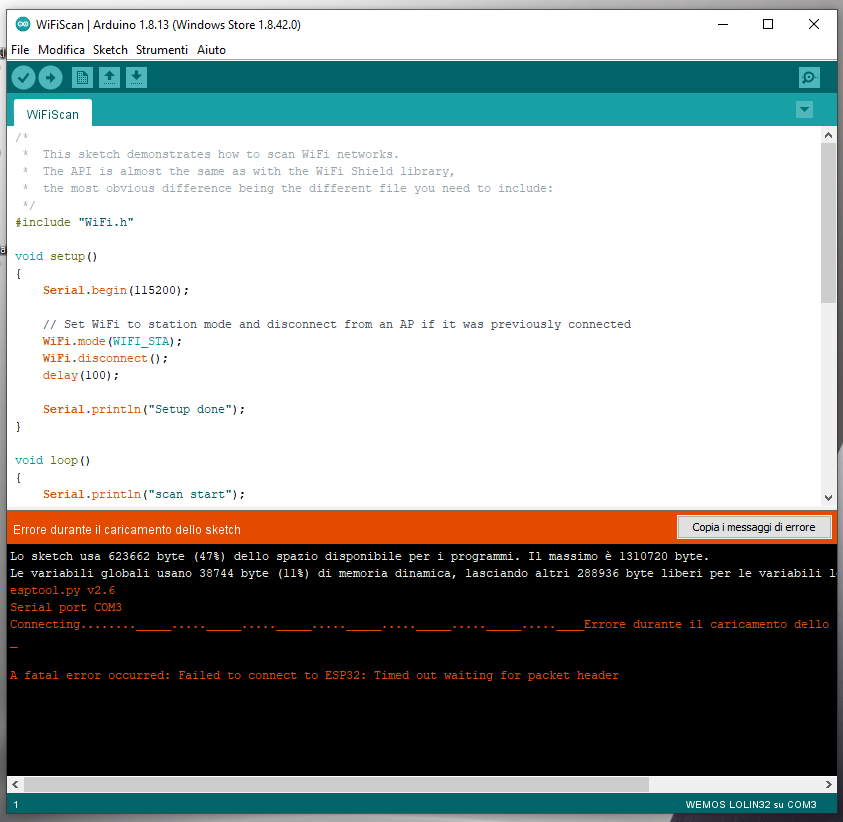
Task: Open the Strumenti menu
Action: pos(162,50)
